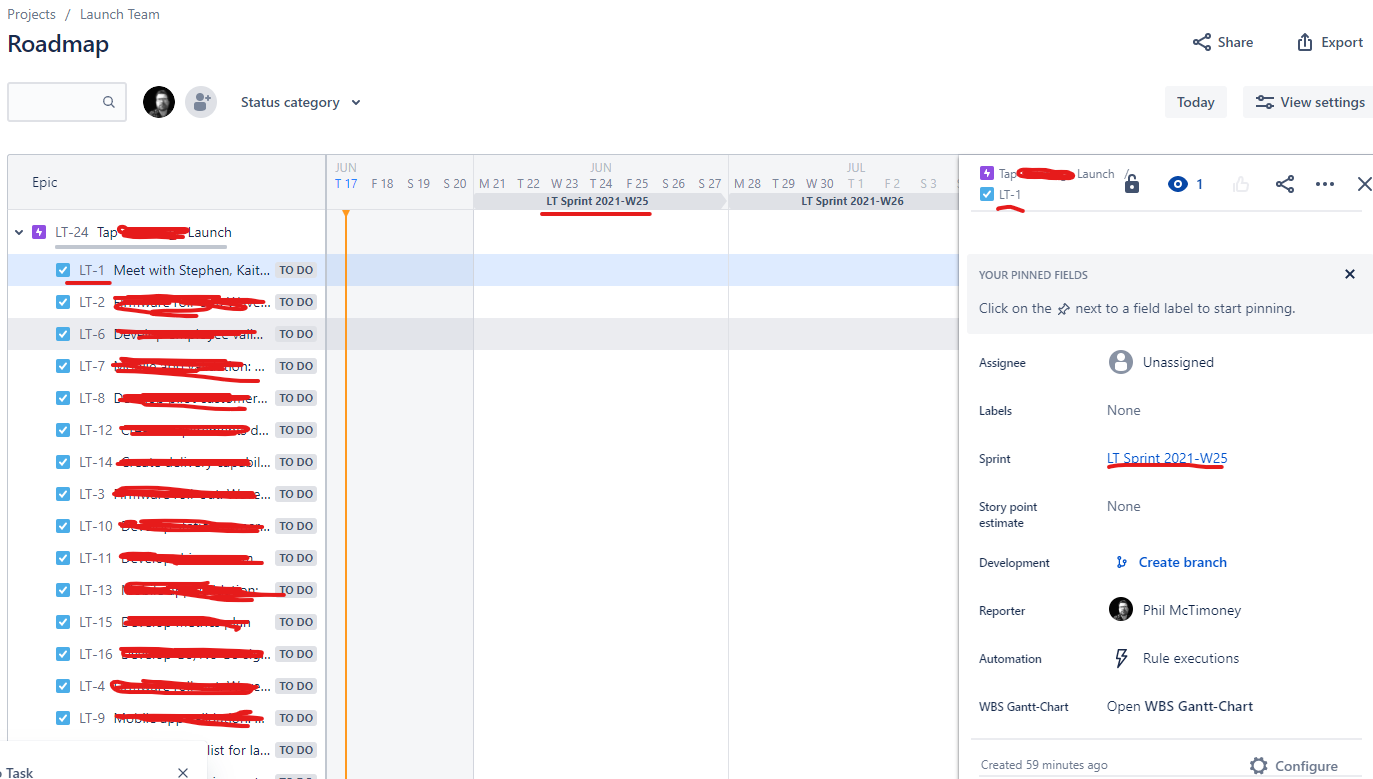Close the LT-1 issue detail panel

click(1364, 184)
